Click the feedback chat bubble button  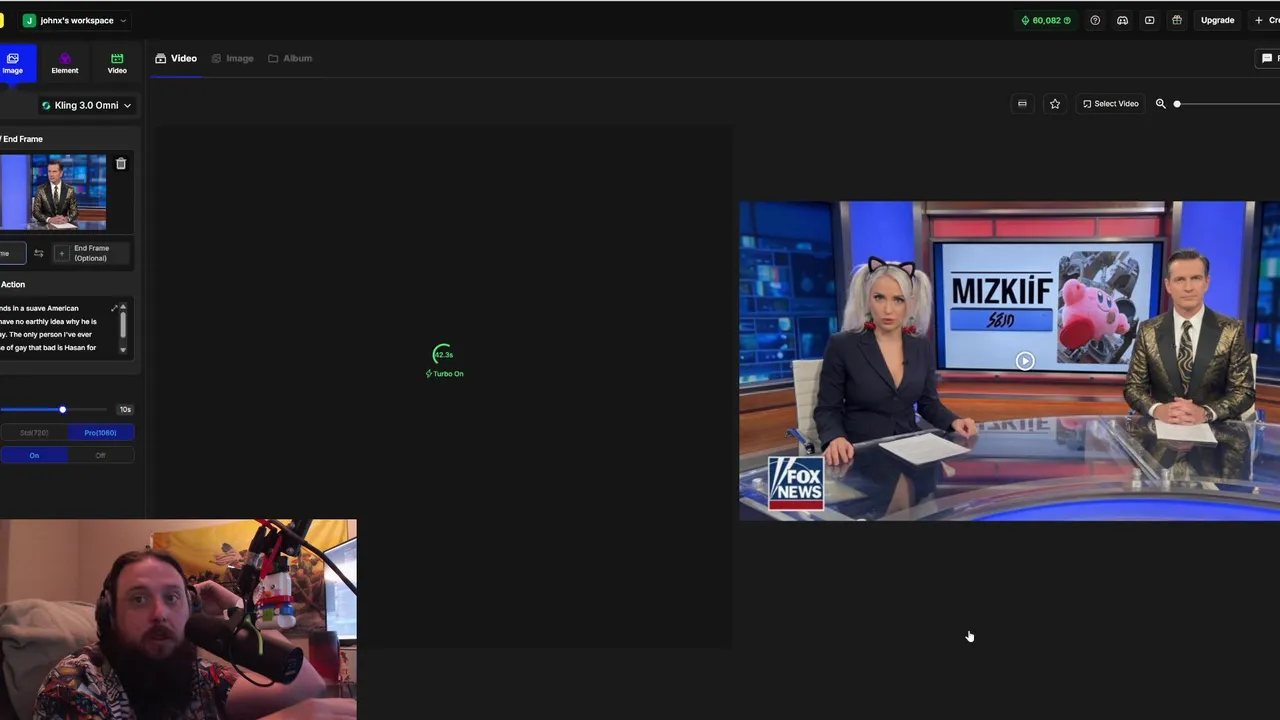[x=1268, y=58]
